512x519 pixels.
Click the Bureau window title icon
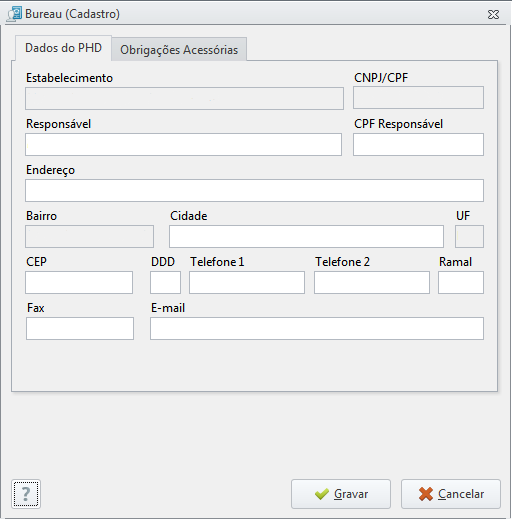(14, 14)
